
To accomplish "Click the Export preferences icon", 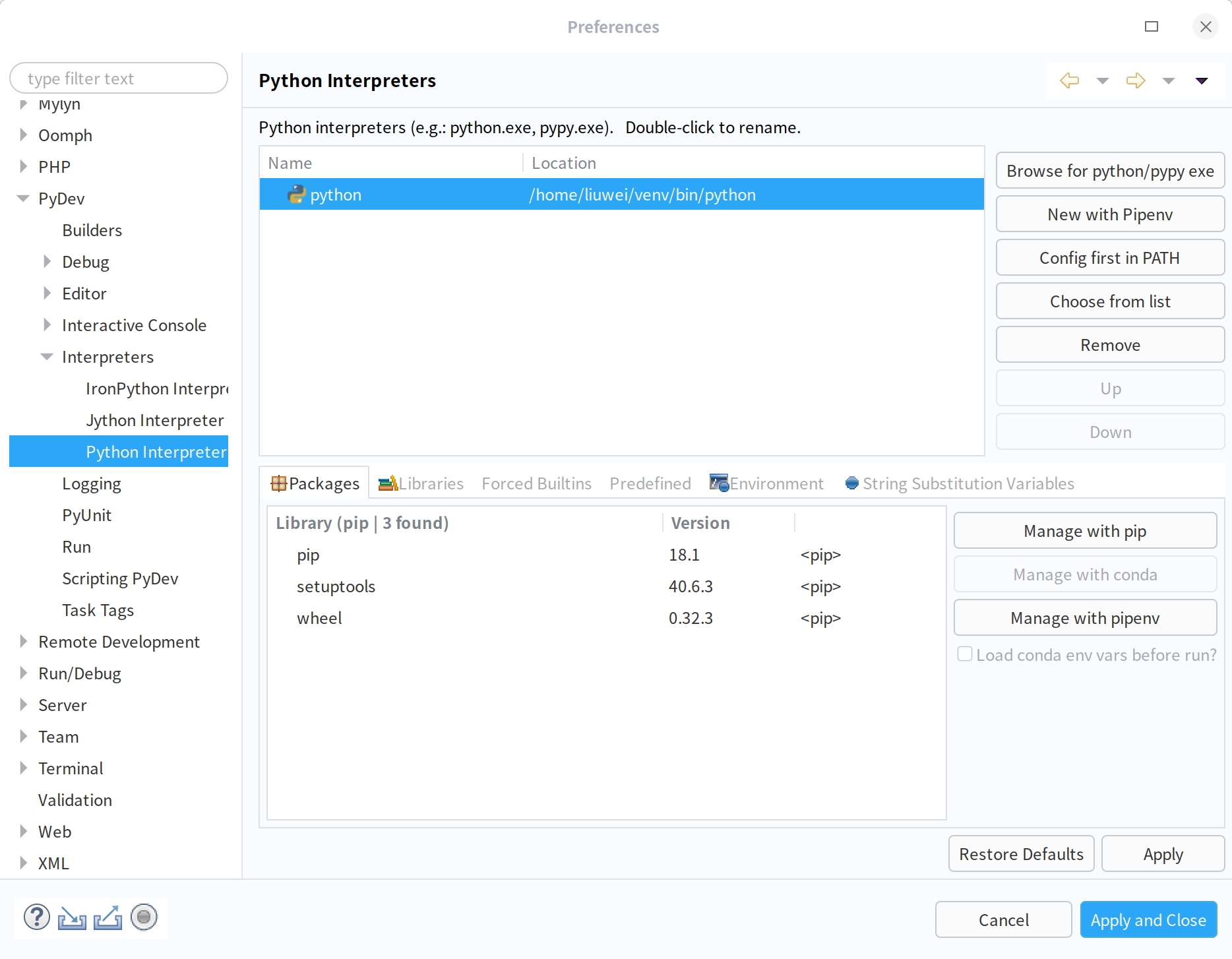I will pos(108,917).
